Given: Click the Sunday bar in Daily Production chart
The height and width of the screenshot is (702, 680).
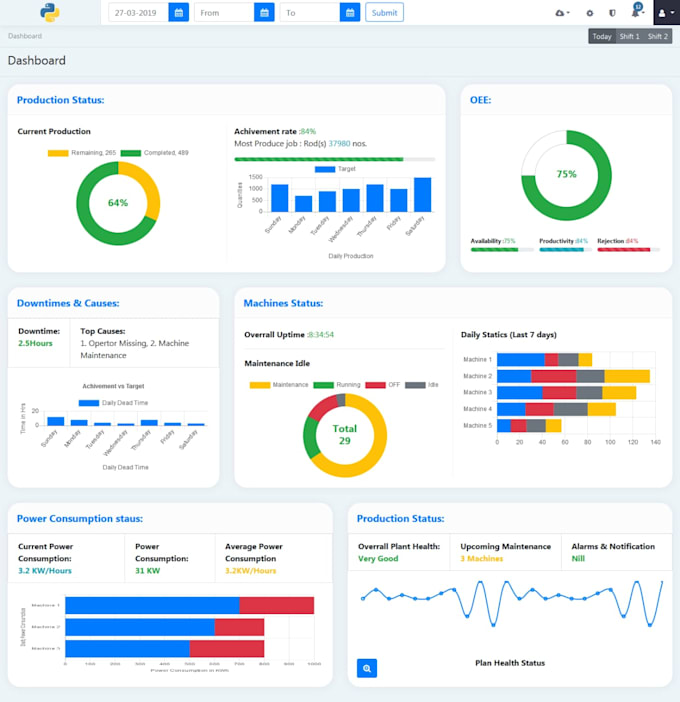Looking at the screenshot, I should [x=280, y=198].
